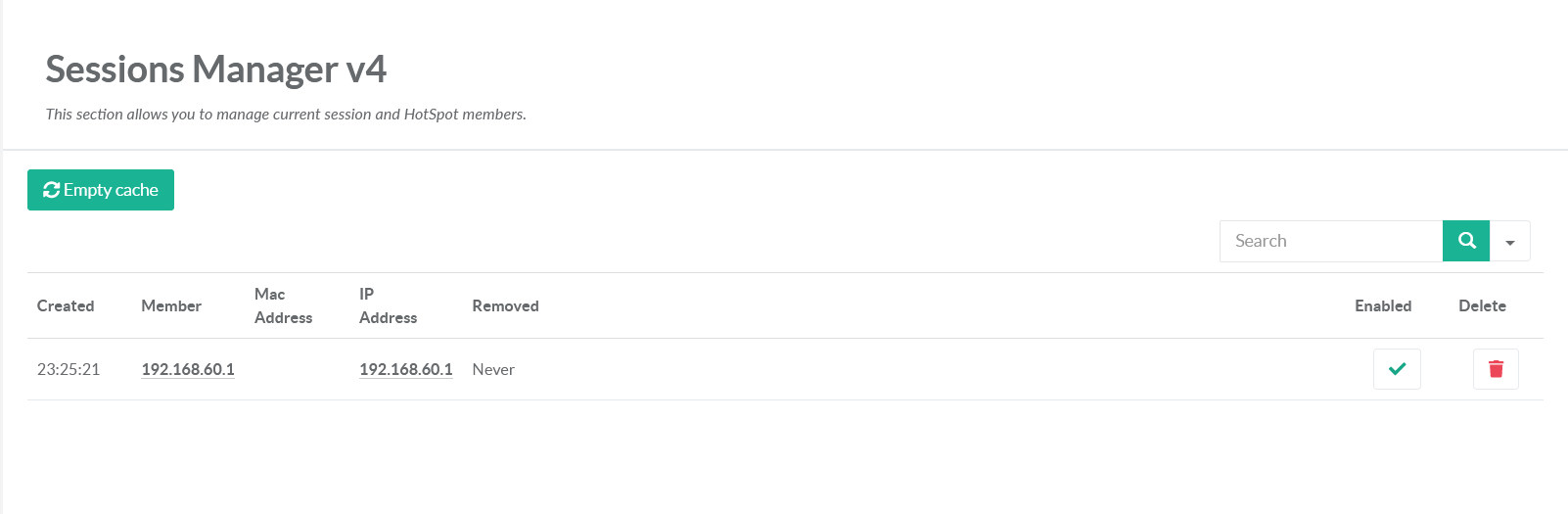Click the magnifier search button
The width and height of the screenshot is (1568, 514).
click(x=1466, y=241)
